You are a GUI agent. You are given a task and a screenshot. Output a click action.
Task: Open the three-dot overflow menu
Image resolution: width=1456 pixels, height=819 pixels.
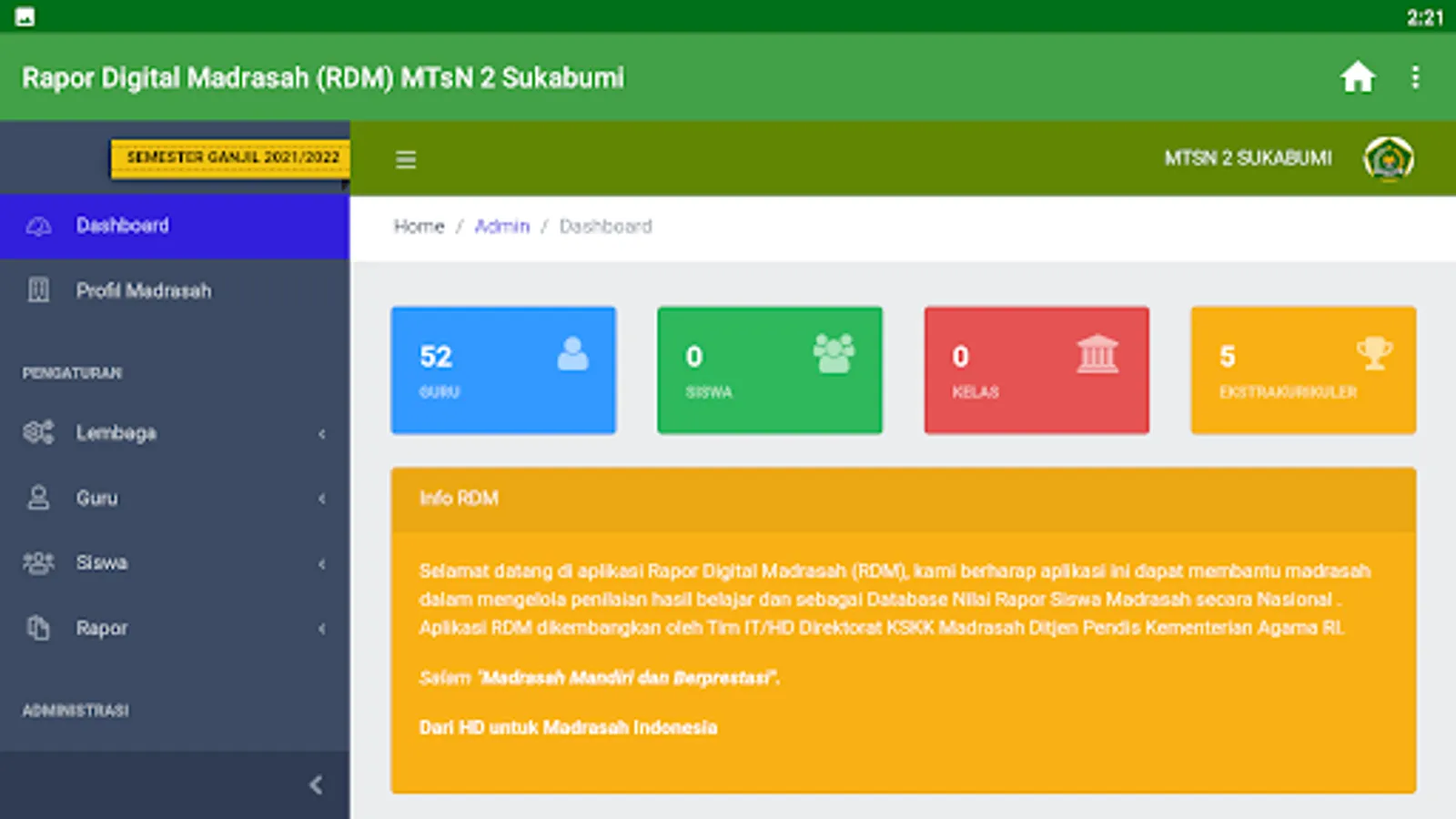[1415, 77]
